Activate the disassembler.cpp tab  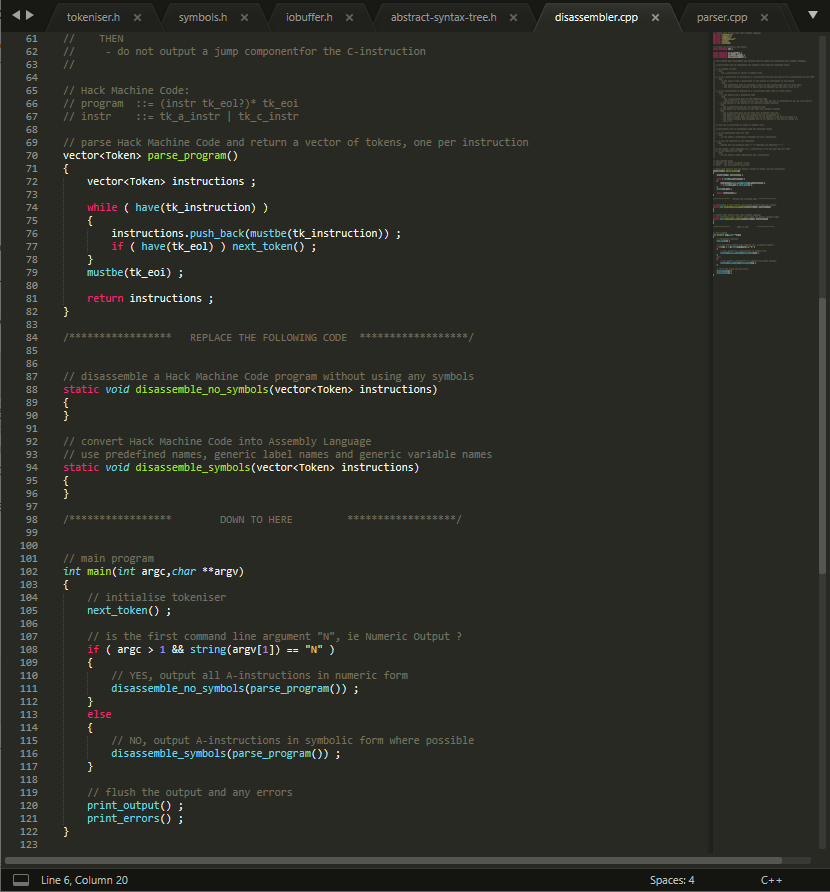tap(596, 17)
